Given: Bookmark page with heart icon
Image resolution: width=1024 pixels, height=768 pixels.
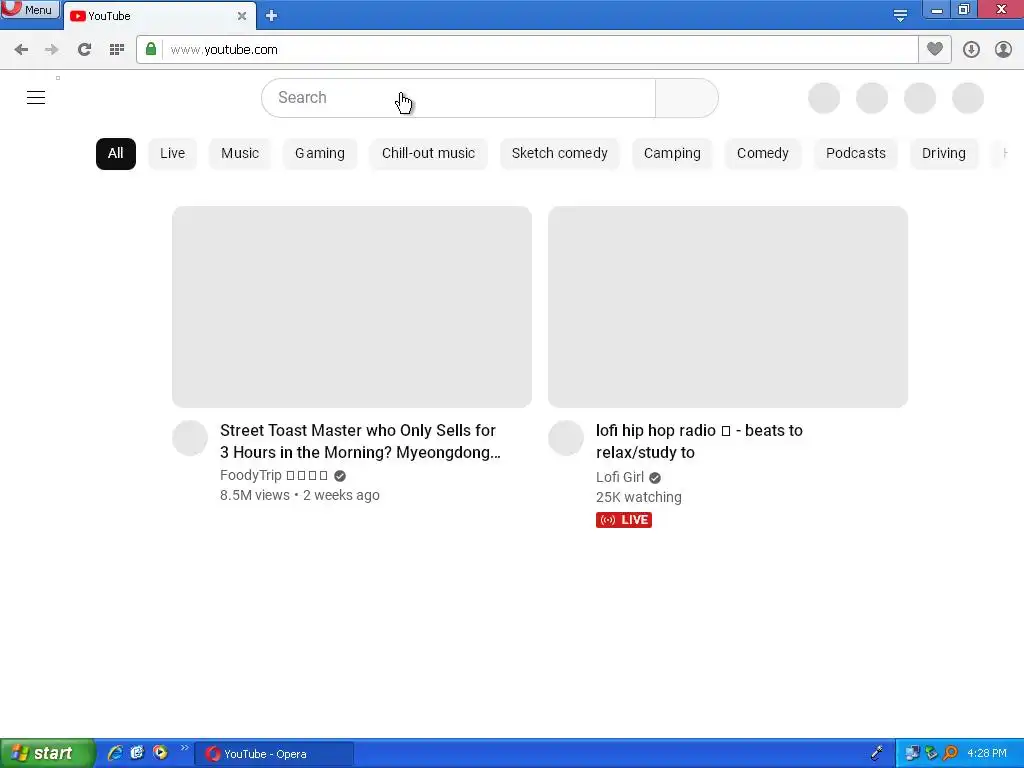Looking at the screenshot, I should tap(935, 49).
